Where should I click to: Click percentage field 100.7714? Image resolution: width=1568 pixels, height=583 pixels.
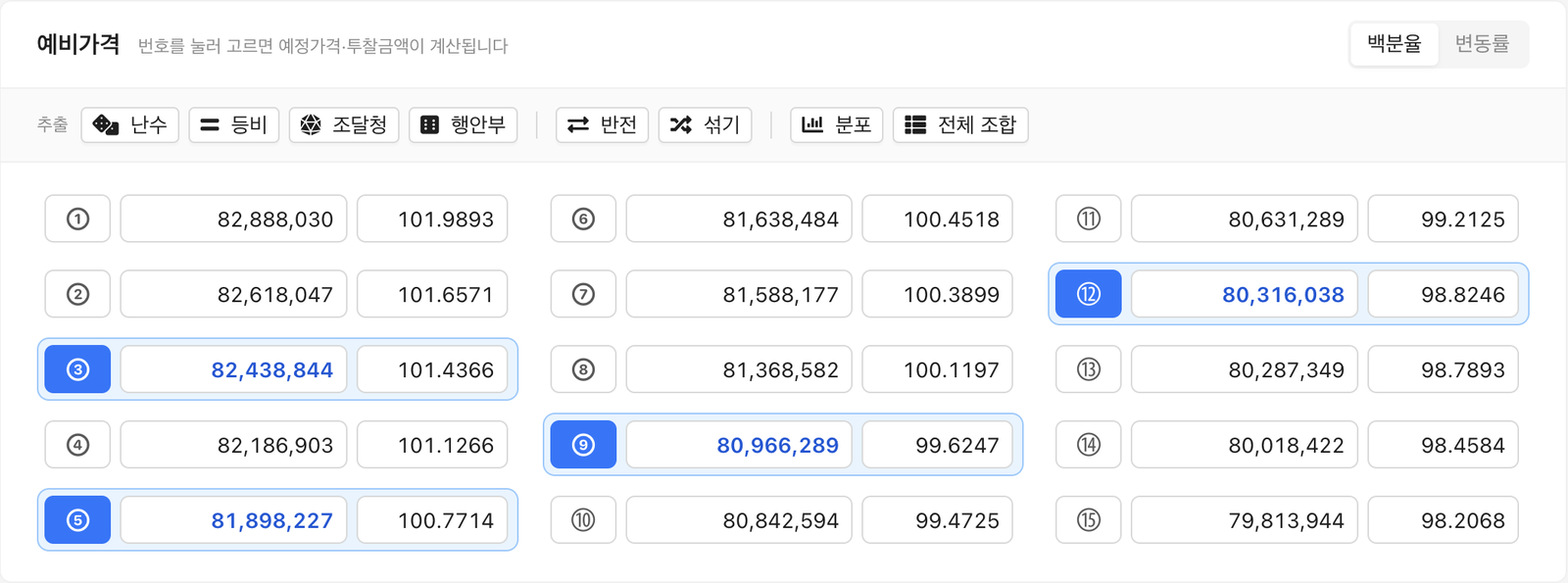[x=432, y=520]
